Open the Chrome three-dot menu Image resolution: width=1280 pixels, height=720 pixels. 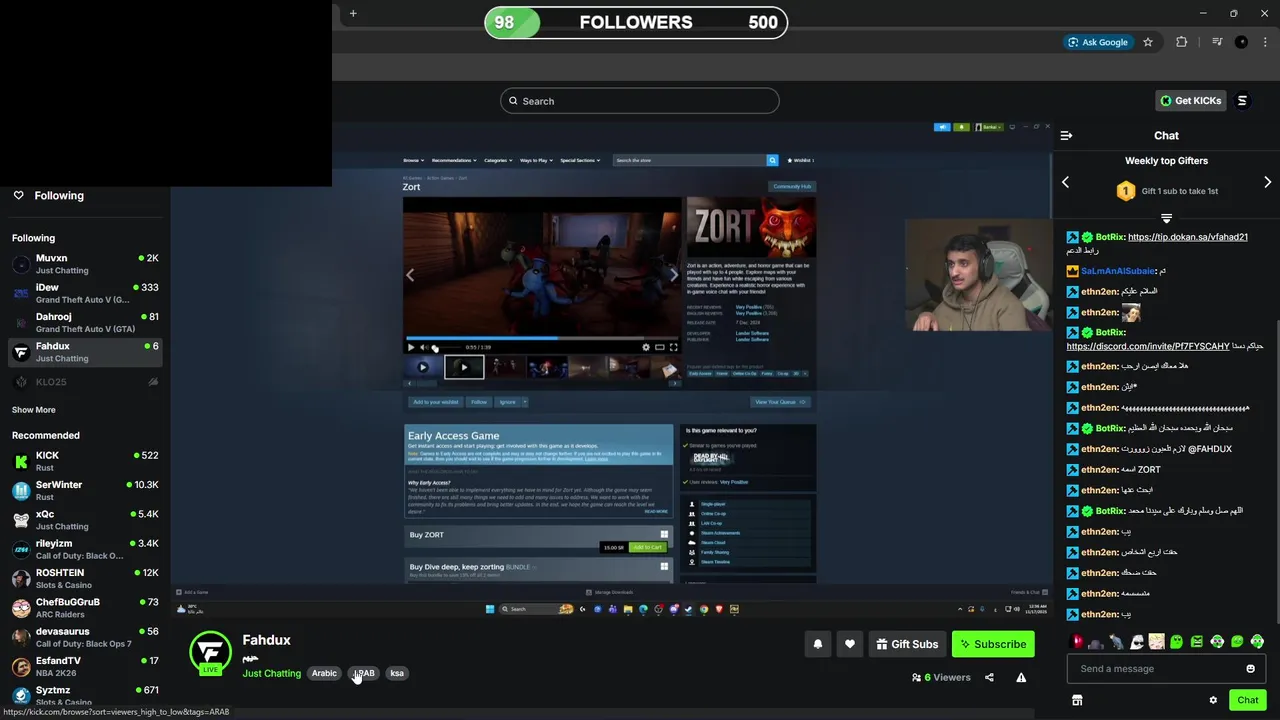1265,42
